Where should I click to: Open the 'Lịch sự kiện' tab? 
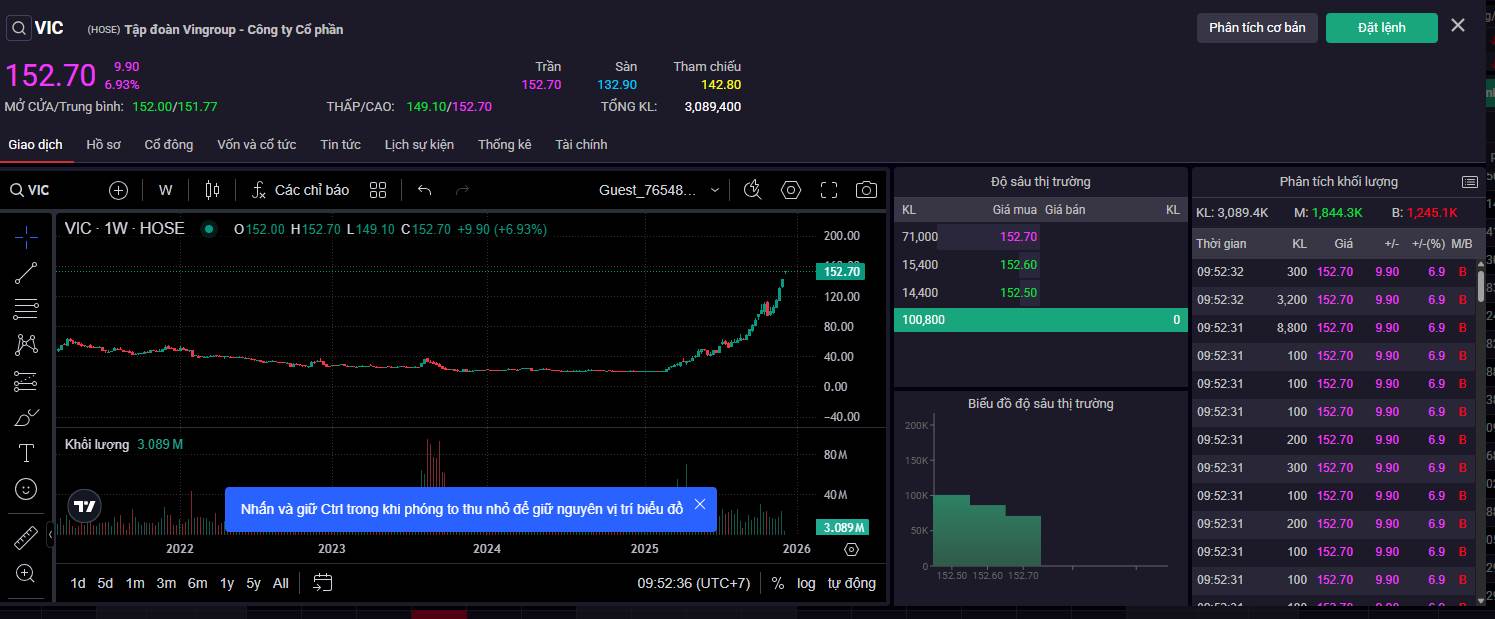(x=419, y=144)
